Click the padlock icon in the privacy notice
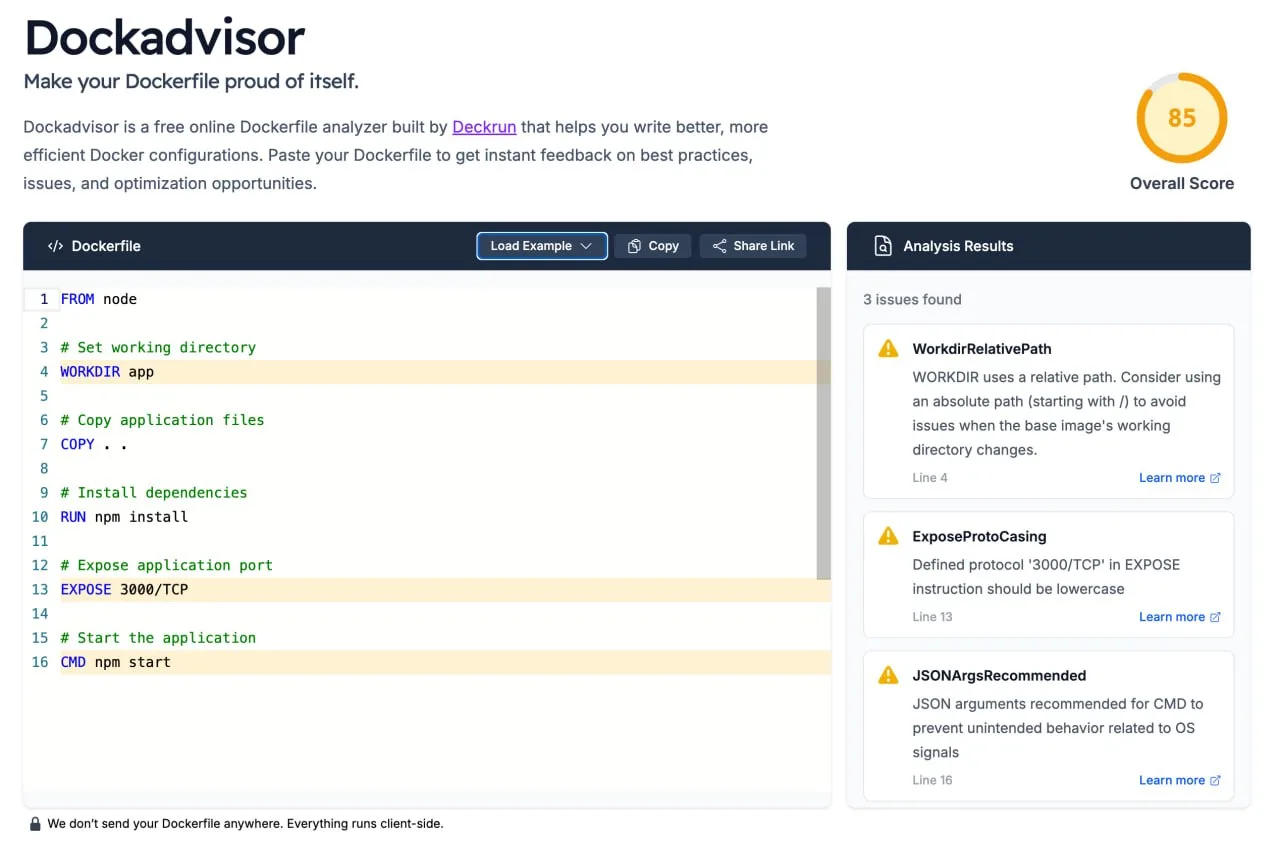The width and height of the screenshot is (1280, 850). 35,824
